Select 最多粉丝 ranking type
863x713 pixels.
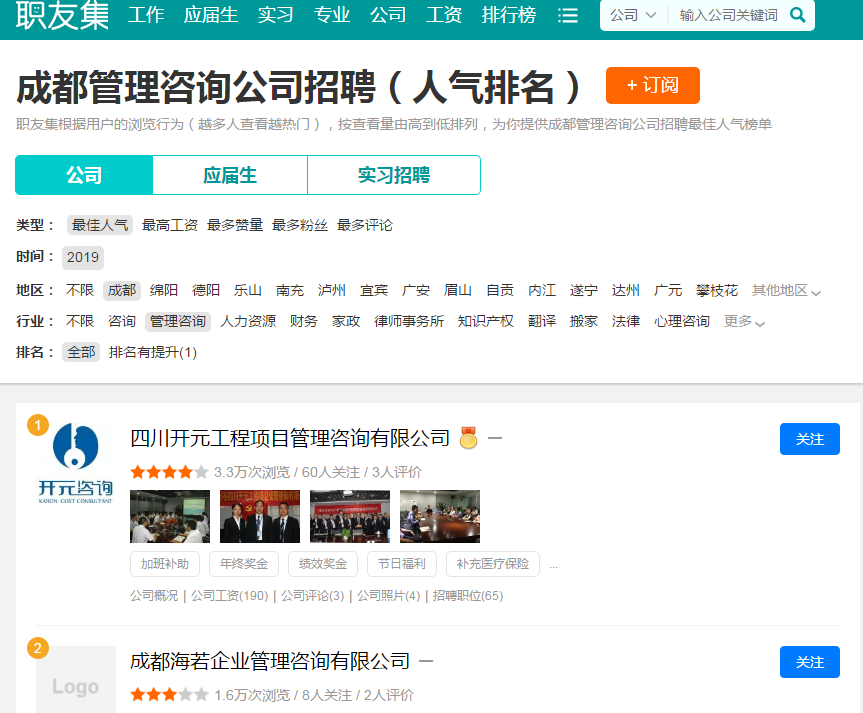coord(300,225)
